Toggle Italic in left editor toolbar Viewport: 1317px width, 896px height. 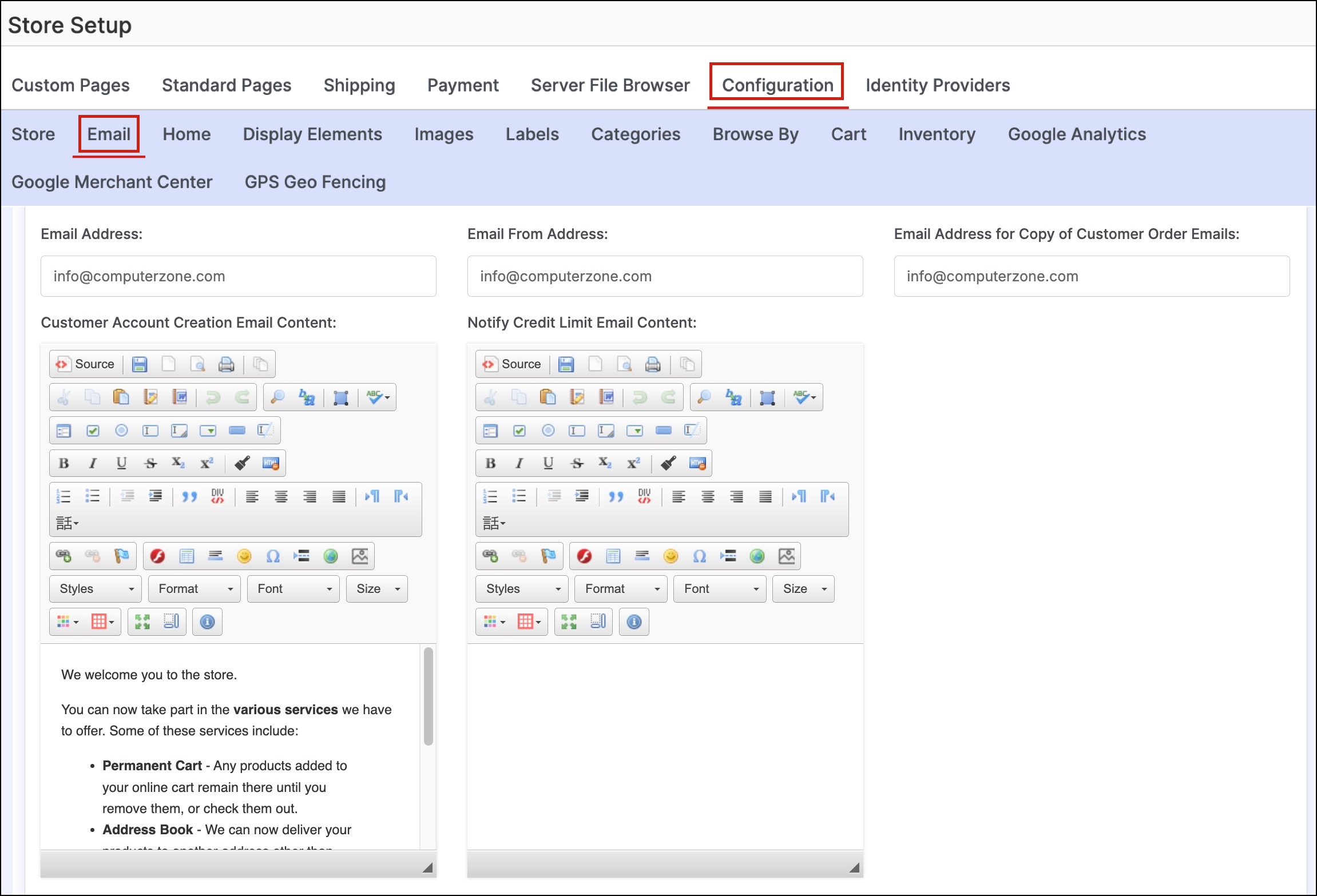coord(93,463)
